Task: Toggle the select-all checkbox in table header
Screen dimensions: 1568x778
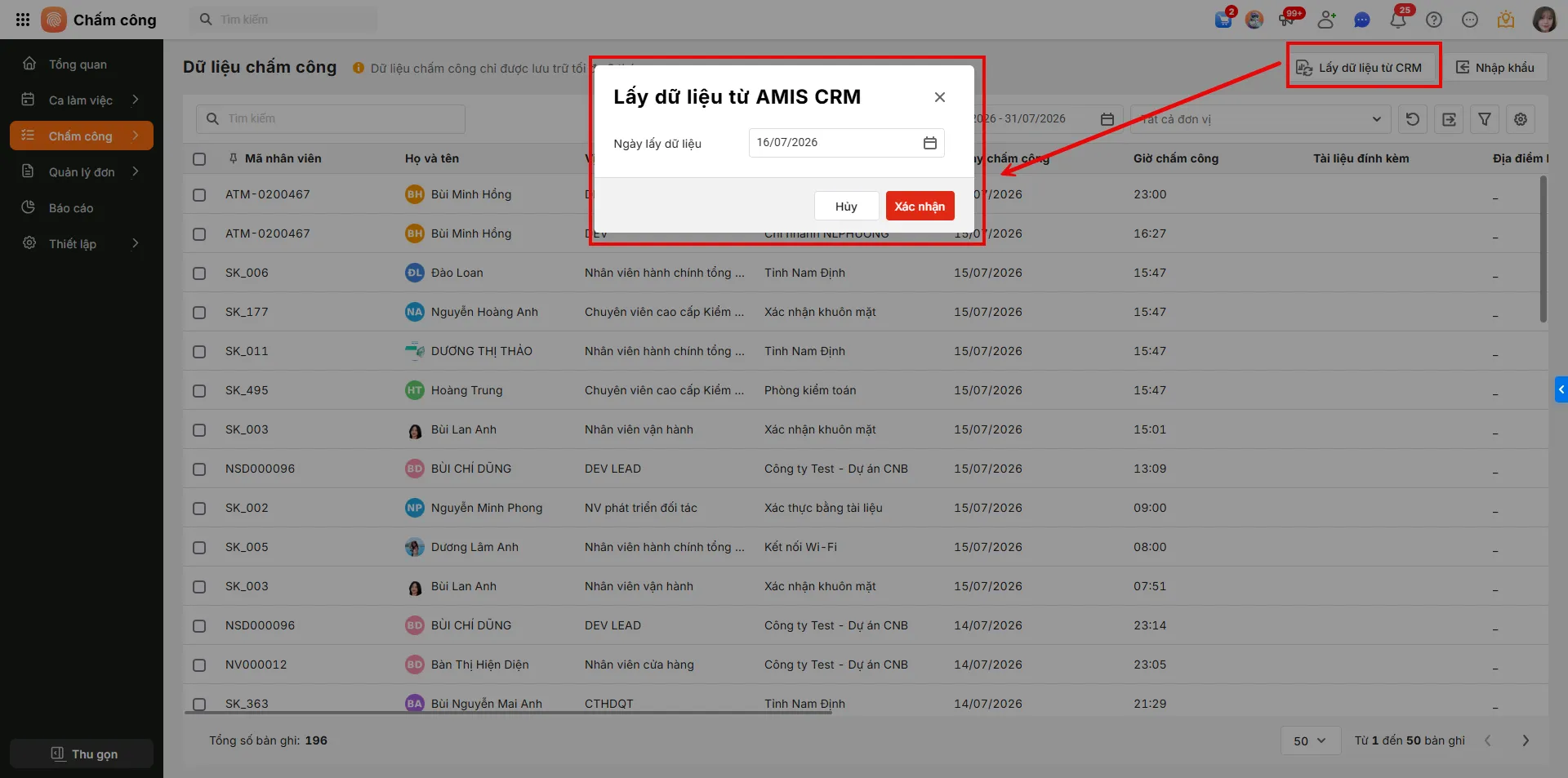Action: click(199, 158)
